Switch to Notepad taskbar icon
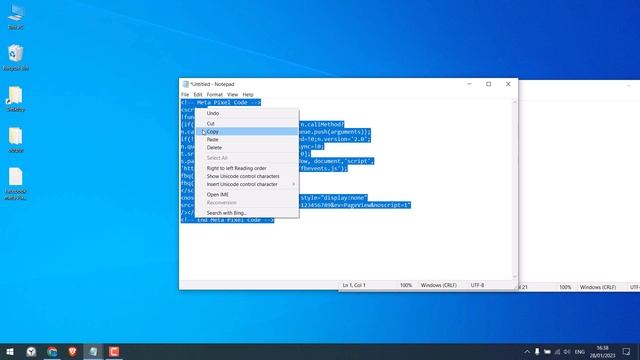This screenshot has width=640, height=360. coord(93,351)
